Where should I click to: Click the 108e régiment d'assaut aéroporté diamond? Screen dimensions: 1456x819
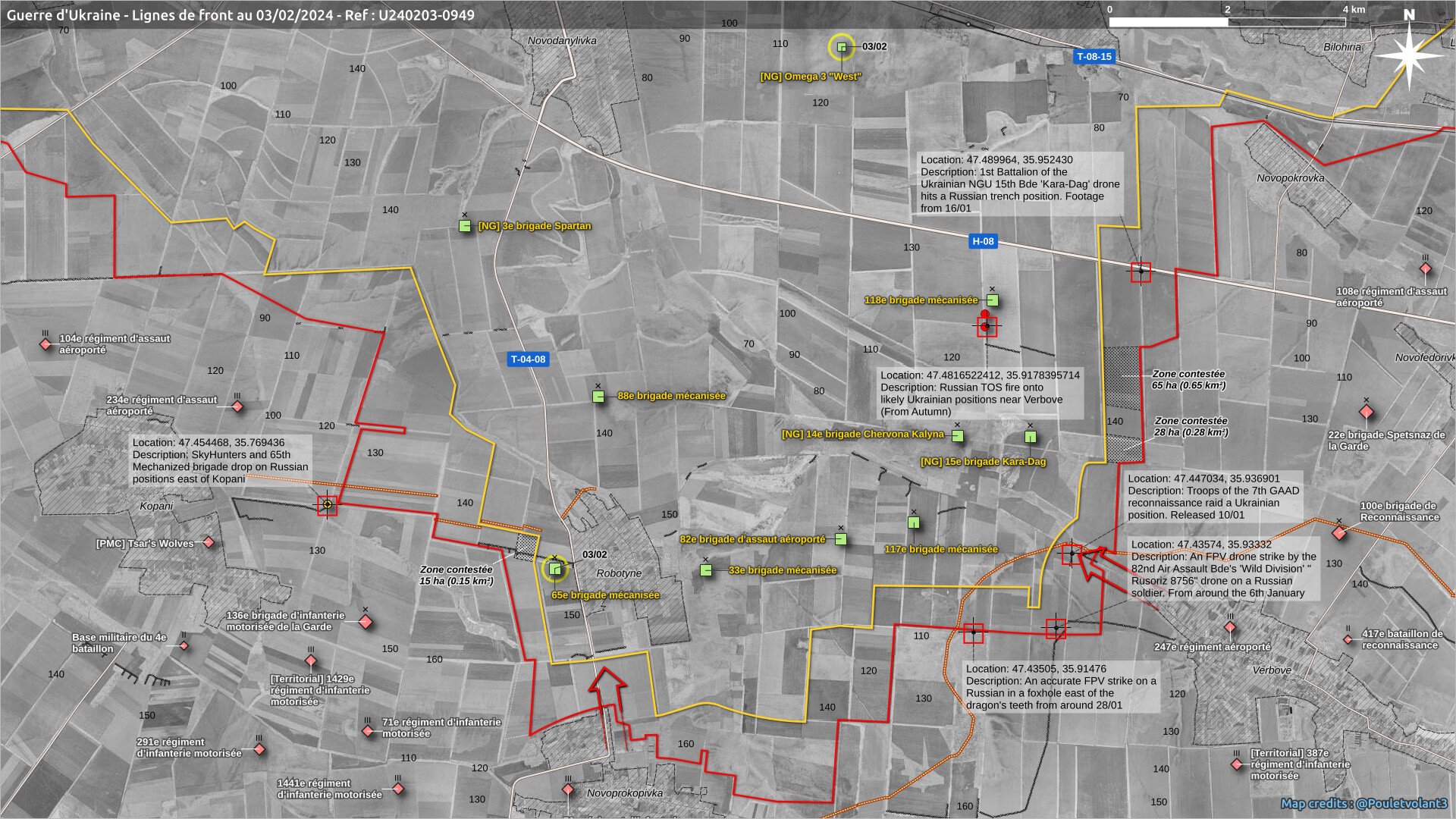click(x=1425, y=269)
